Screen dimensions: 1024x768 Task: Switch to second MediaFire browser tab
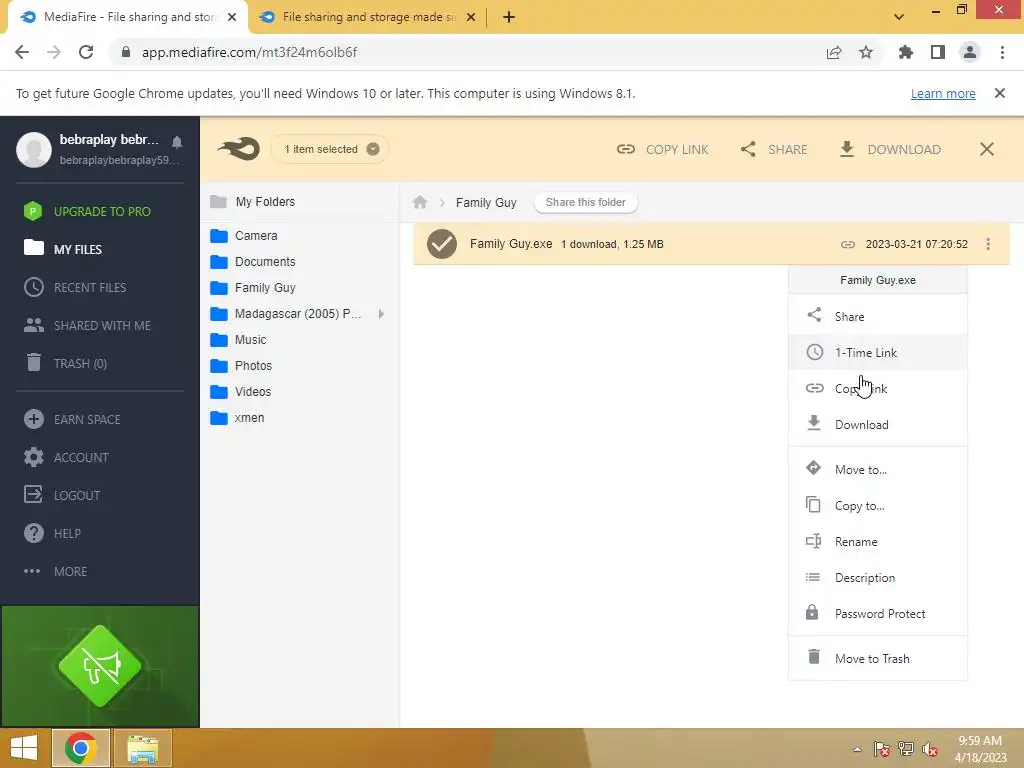[366, 17]
